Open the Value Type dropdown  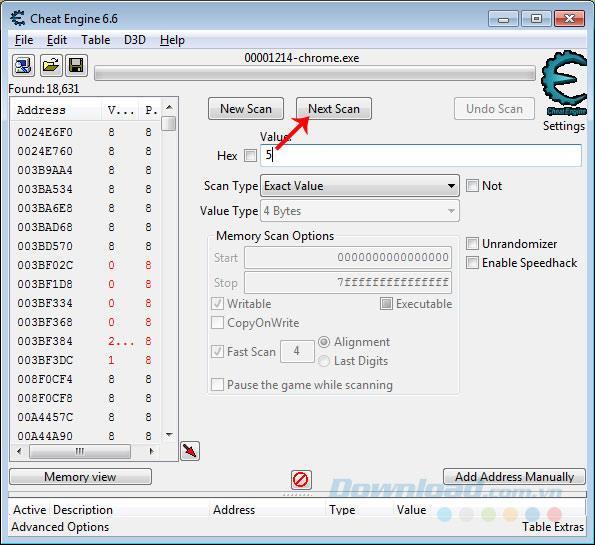coord(360,211)
